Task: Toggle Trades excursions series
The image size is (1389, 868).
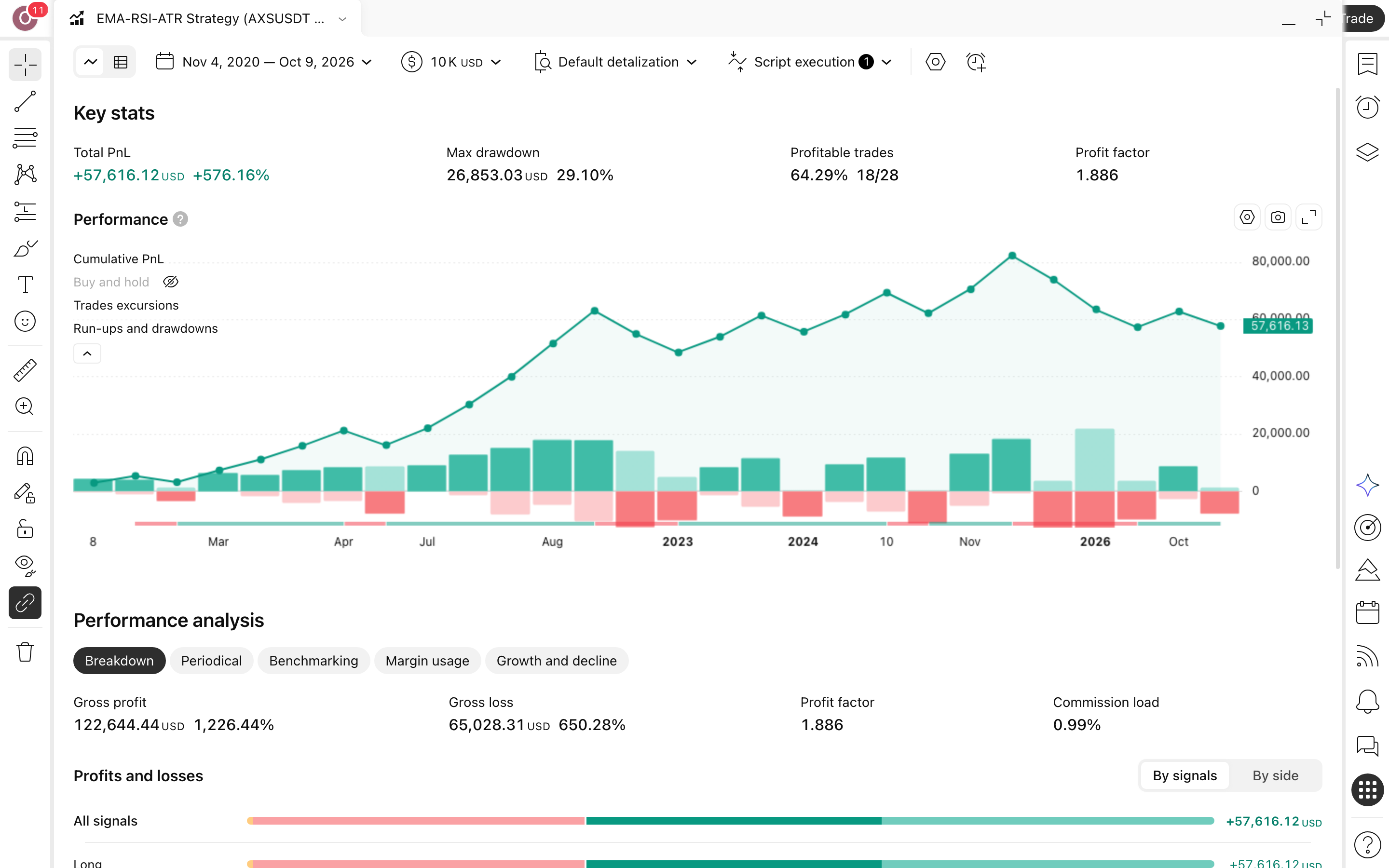Action: [x=126, y=305]
